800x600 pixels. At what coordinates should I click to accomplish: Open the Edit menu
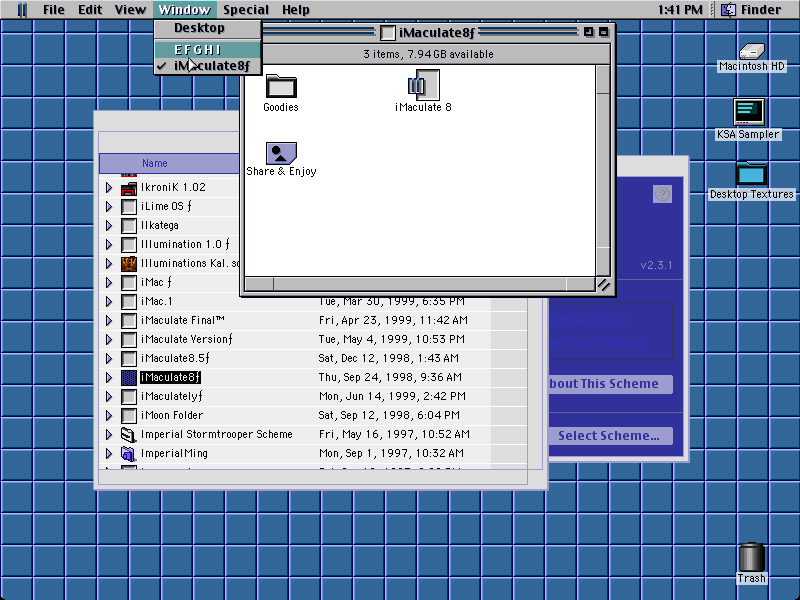click(90, 10)
